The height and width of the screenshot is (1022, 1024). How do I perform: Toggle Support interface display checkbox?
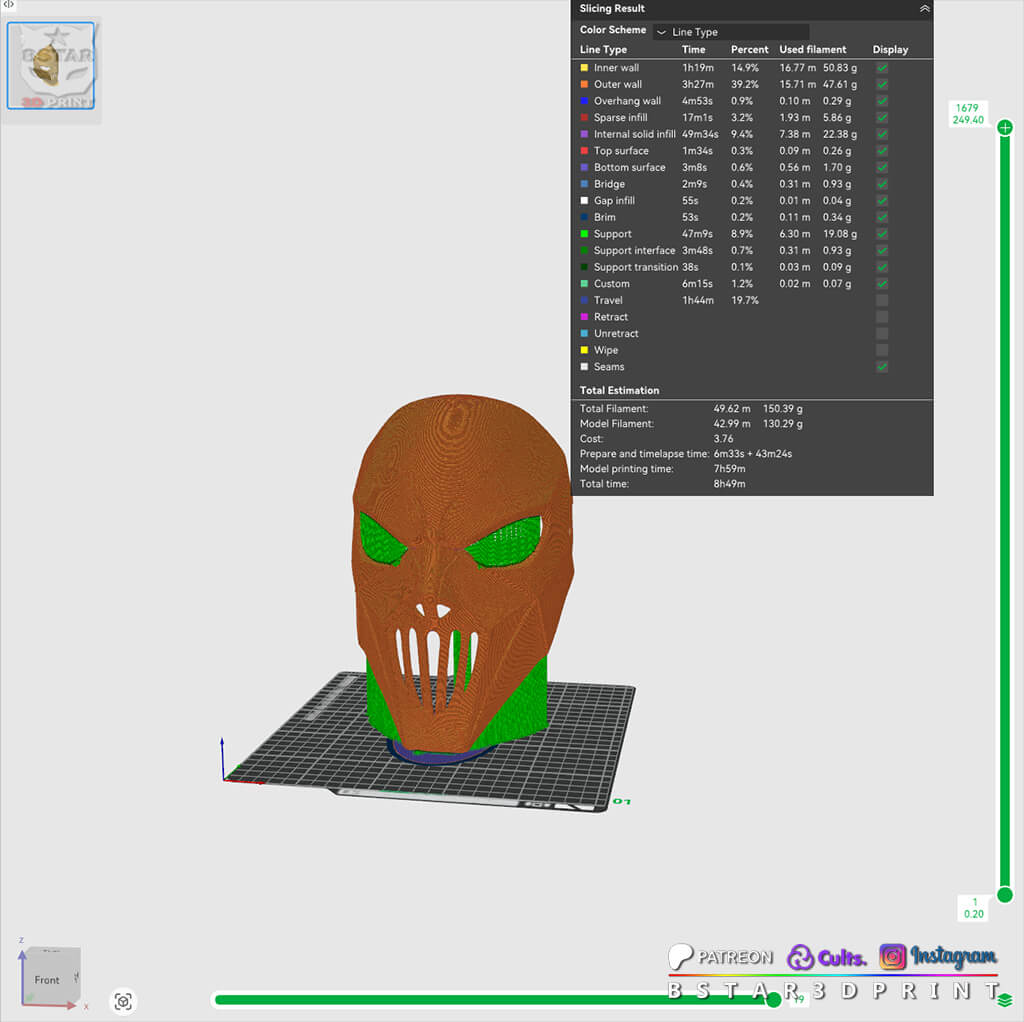tap(882, 250)
